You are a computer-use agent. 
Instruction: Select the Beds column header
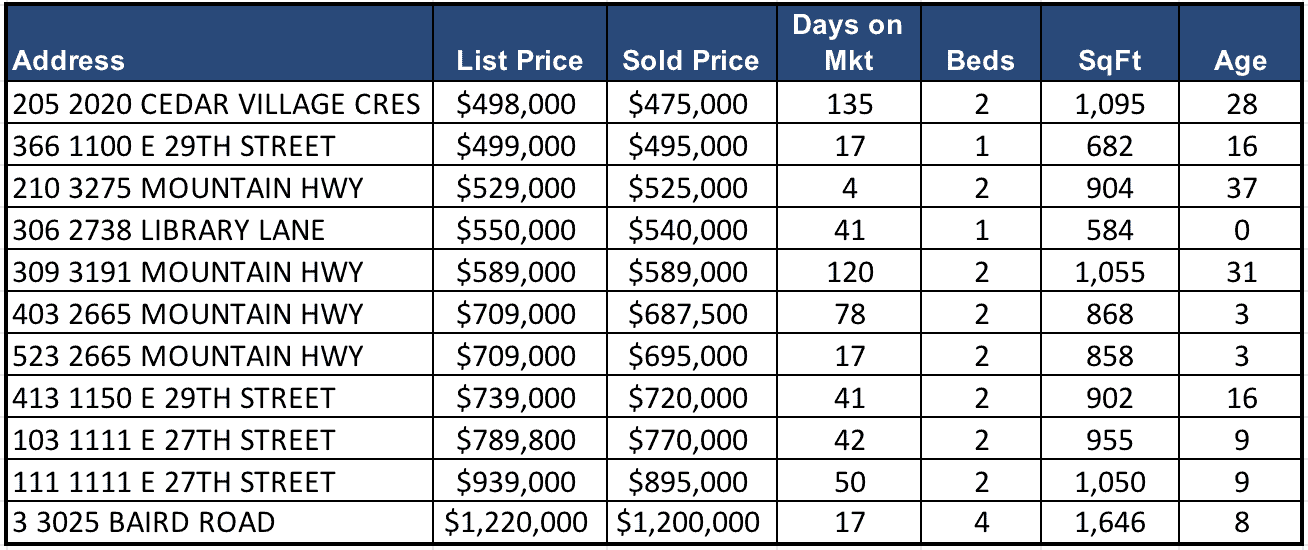click(980, 60)
